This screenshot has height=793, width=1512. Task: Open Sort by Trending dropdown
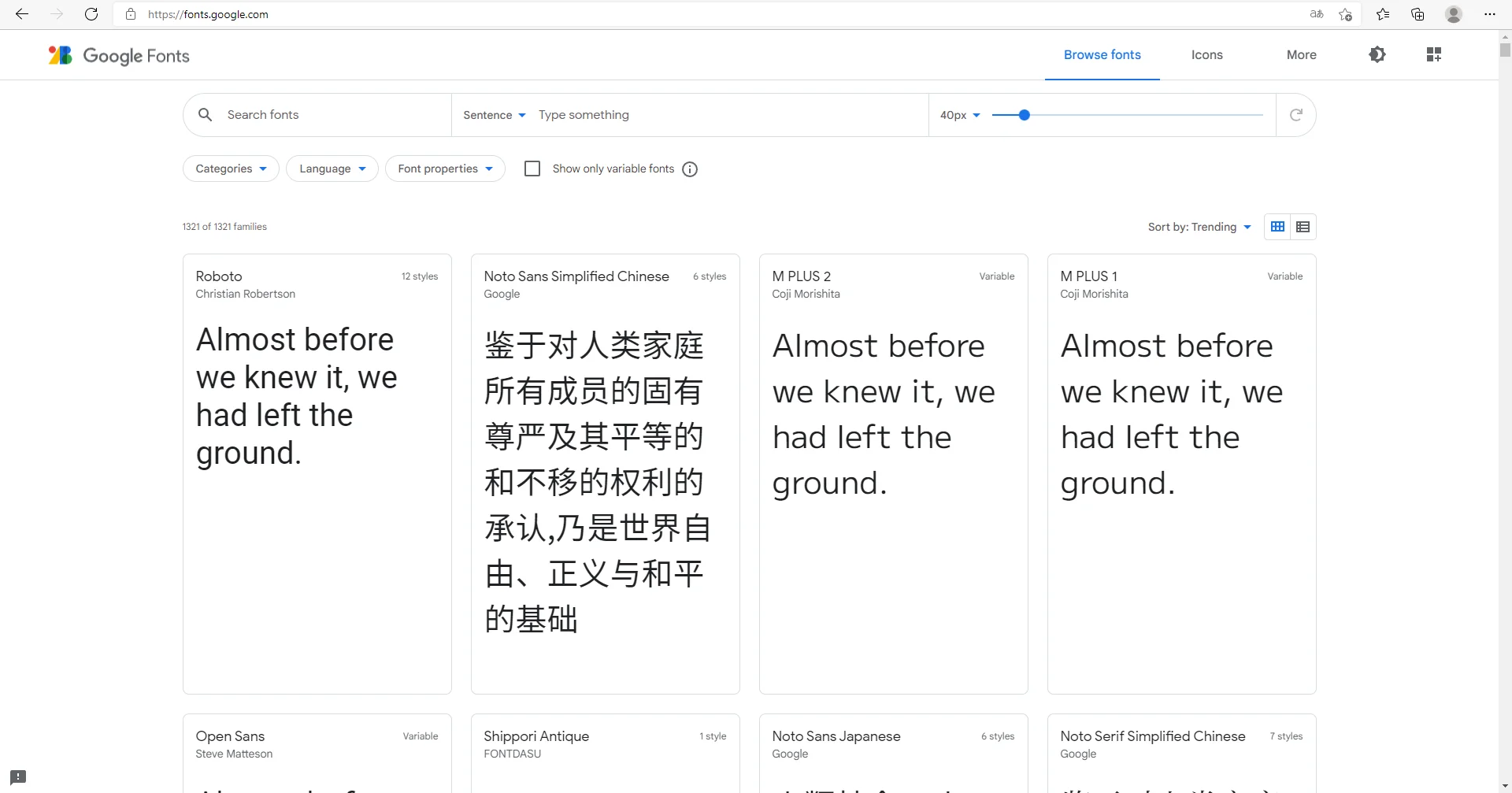tap(1199, 227)
